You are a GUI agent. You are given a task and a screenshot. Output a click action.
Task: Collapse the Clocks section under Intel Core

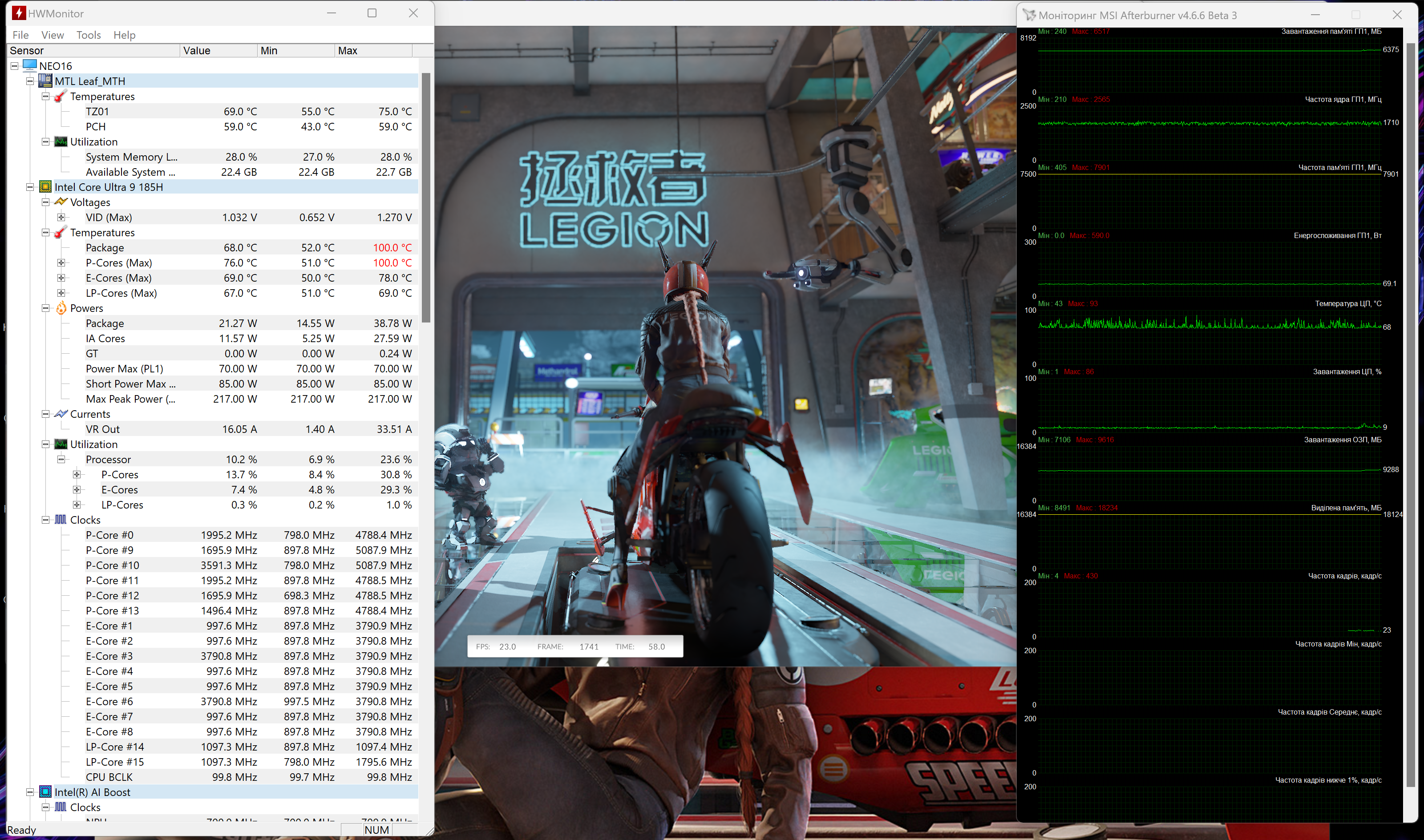[46, 520]
